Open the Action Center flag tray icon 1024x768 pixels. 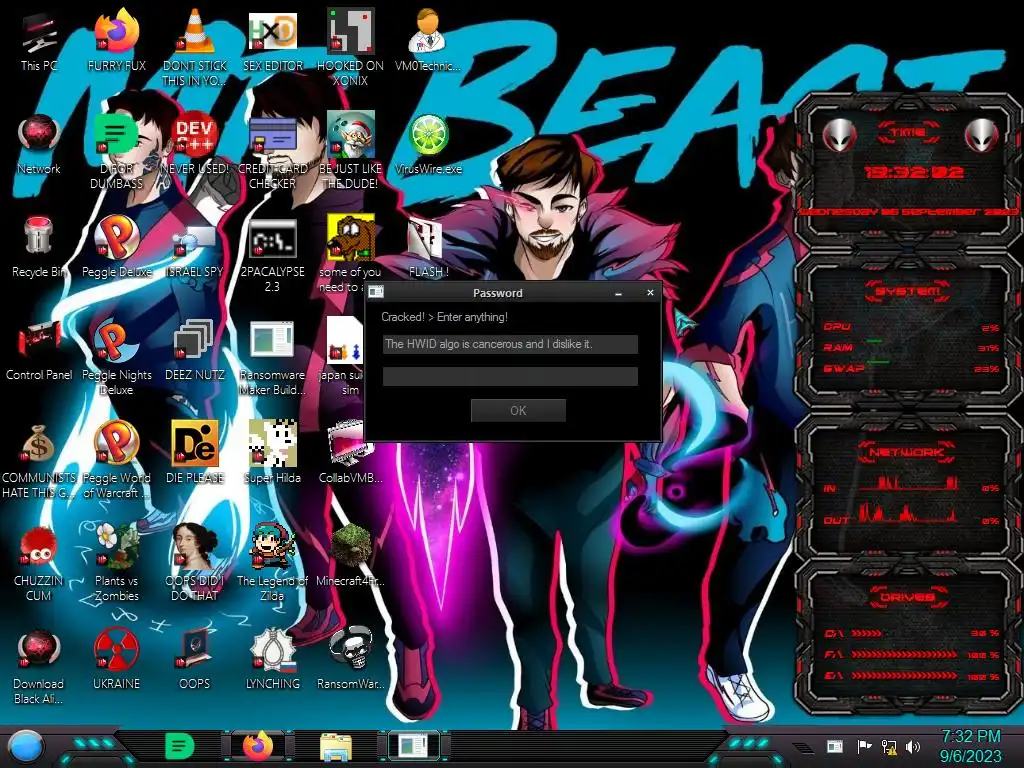click(x=864, y=746)
